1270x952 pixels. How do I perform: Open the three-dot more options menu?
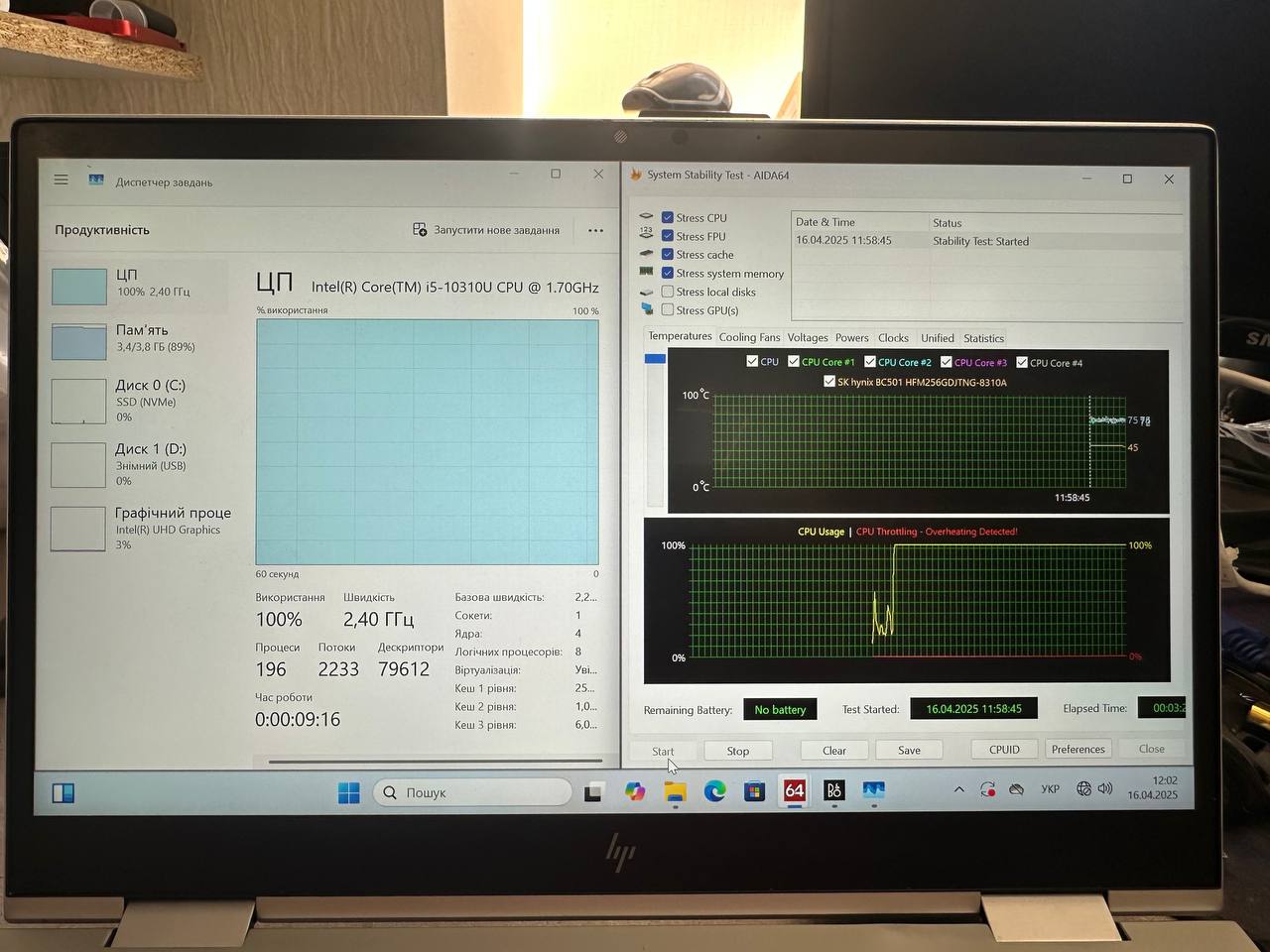click(595, 230)
